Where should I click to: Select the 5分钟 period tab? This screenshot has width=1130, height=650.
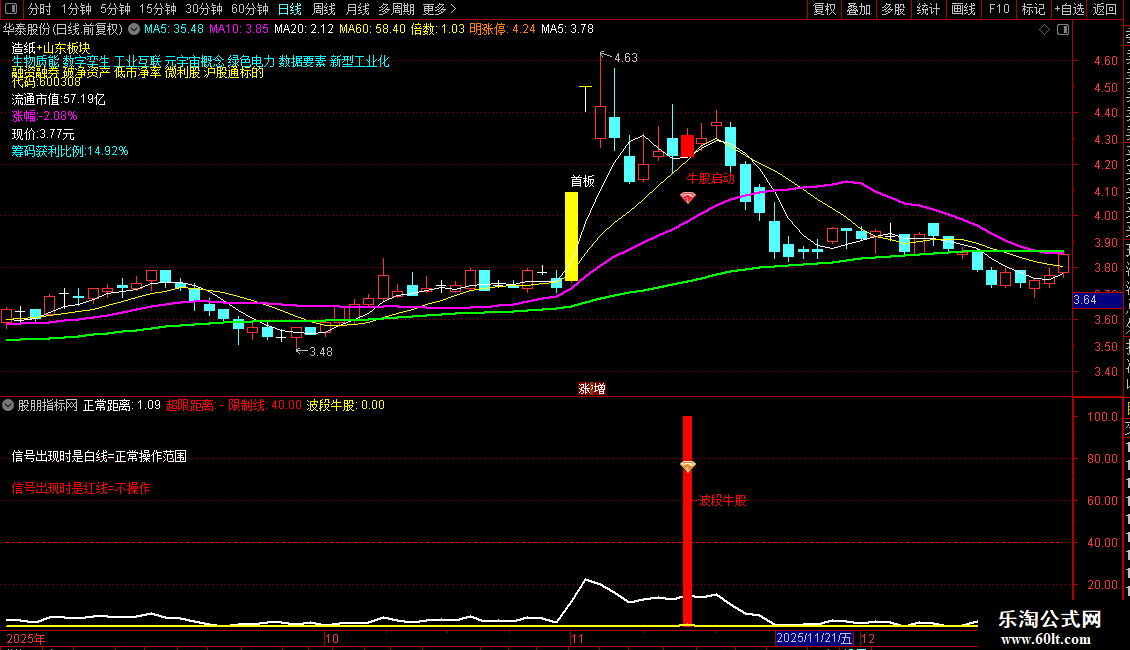pos(115,9)
